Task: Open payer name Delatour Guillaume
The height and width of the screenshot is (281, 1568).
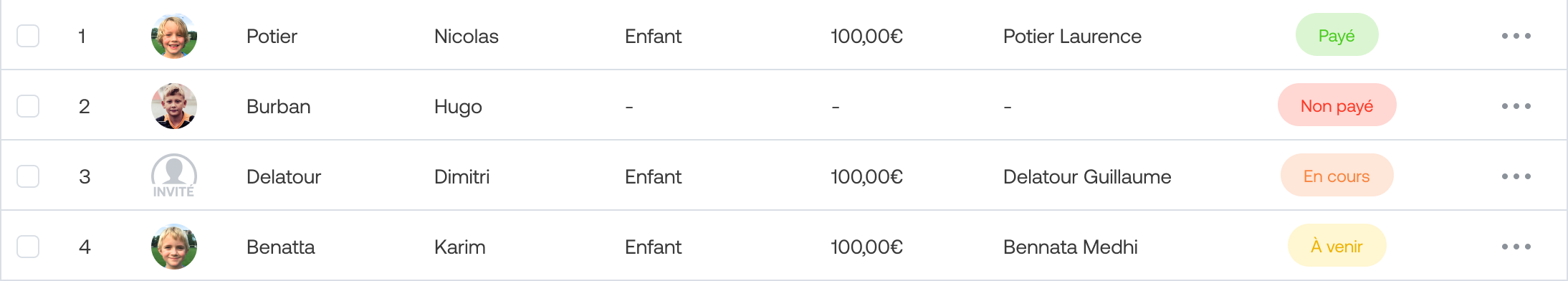Action: [x=1087, y=177]
